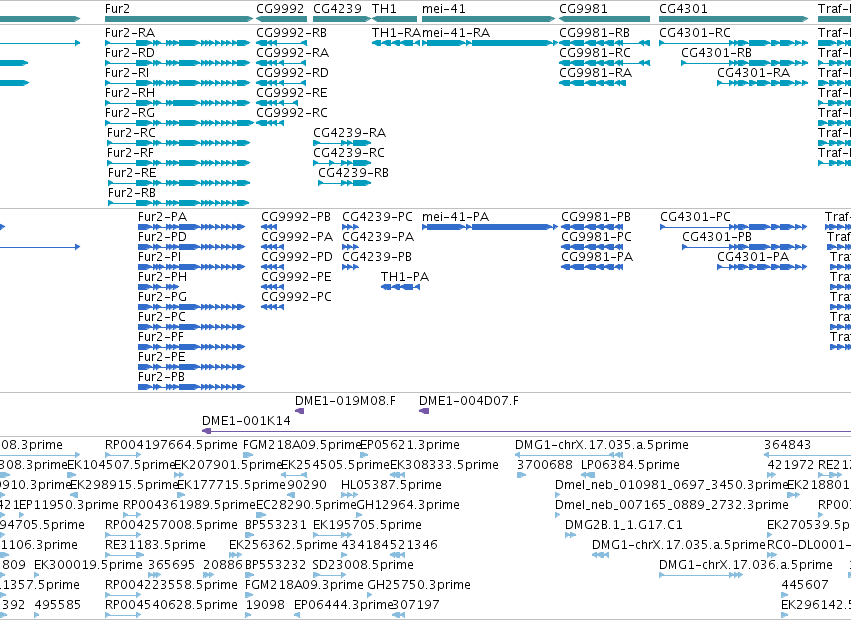Click EST EK308333.5prime
Image resolution: width=851 pixels, height=620 pixels.
tap(444, 465)
